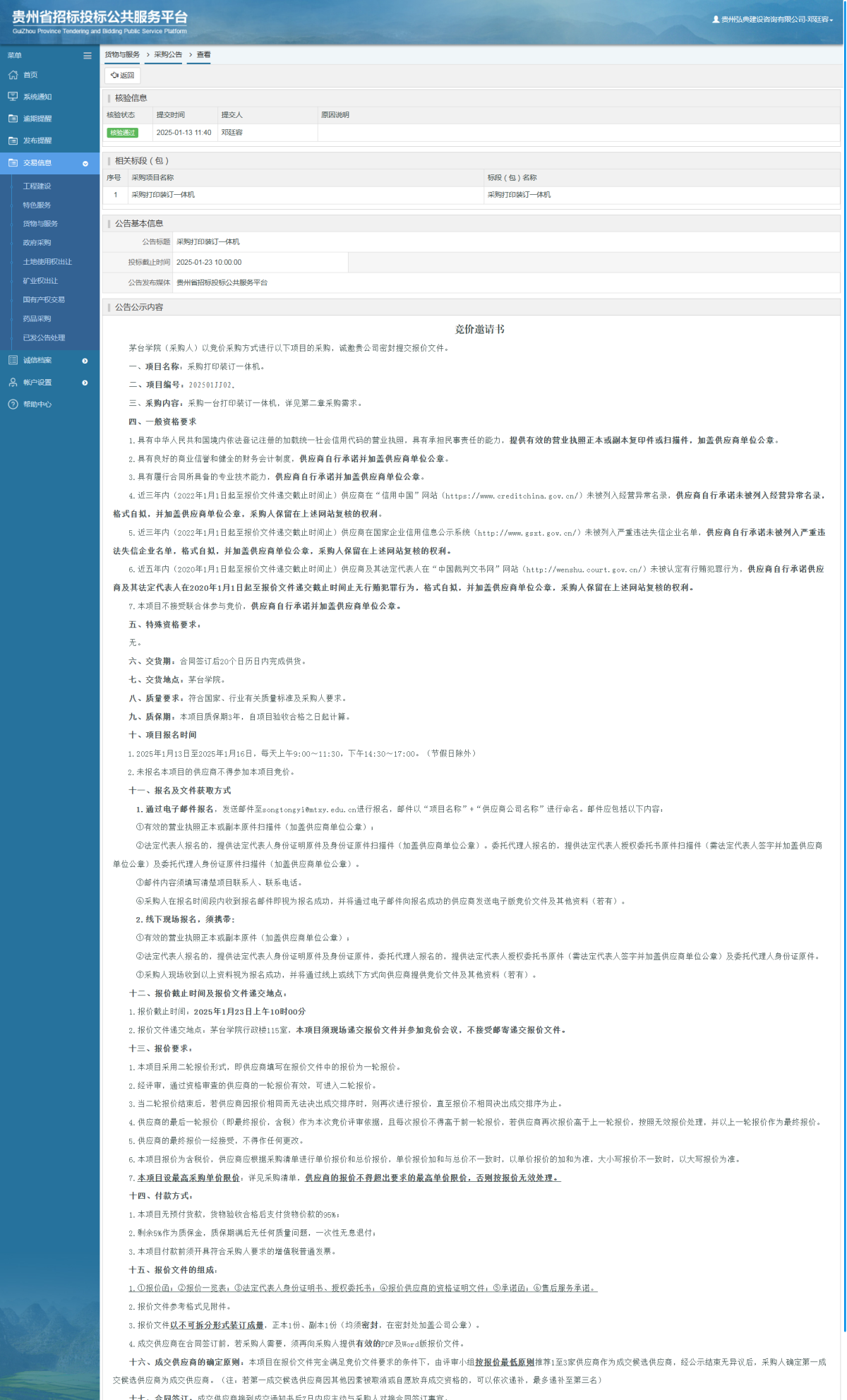Click the 相关标段（包） section header
Image resolution: width=847 pixels, height=1400 pixels.
142,161
